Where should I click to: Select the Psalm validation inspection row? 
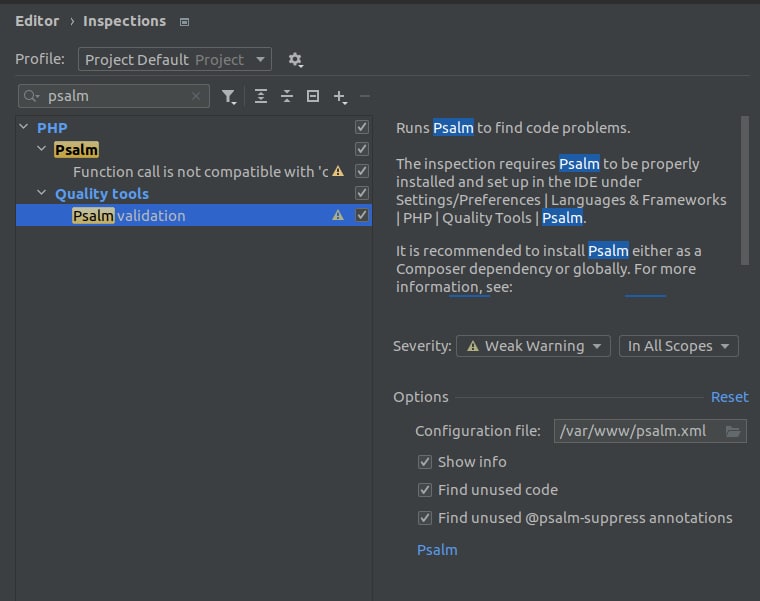tap(194, 215)
